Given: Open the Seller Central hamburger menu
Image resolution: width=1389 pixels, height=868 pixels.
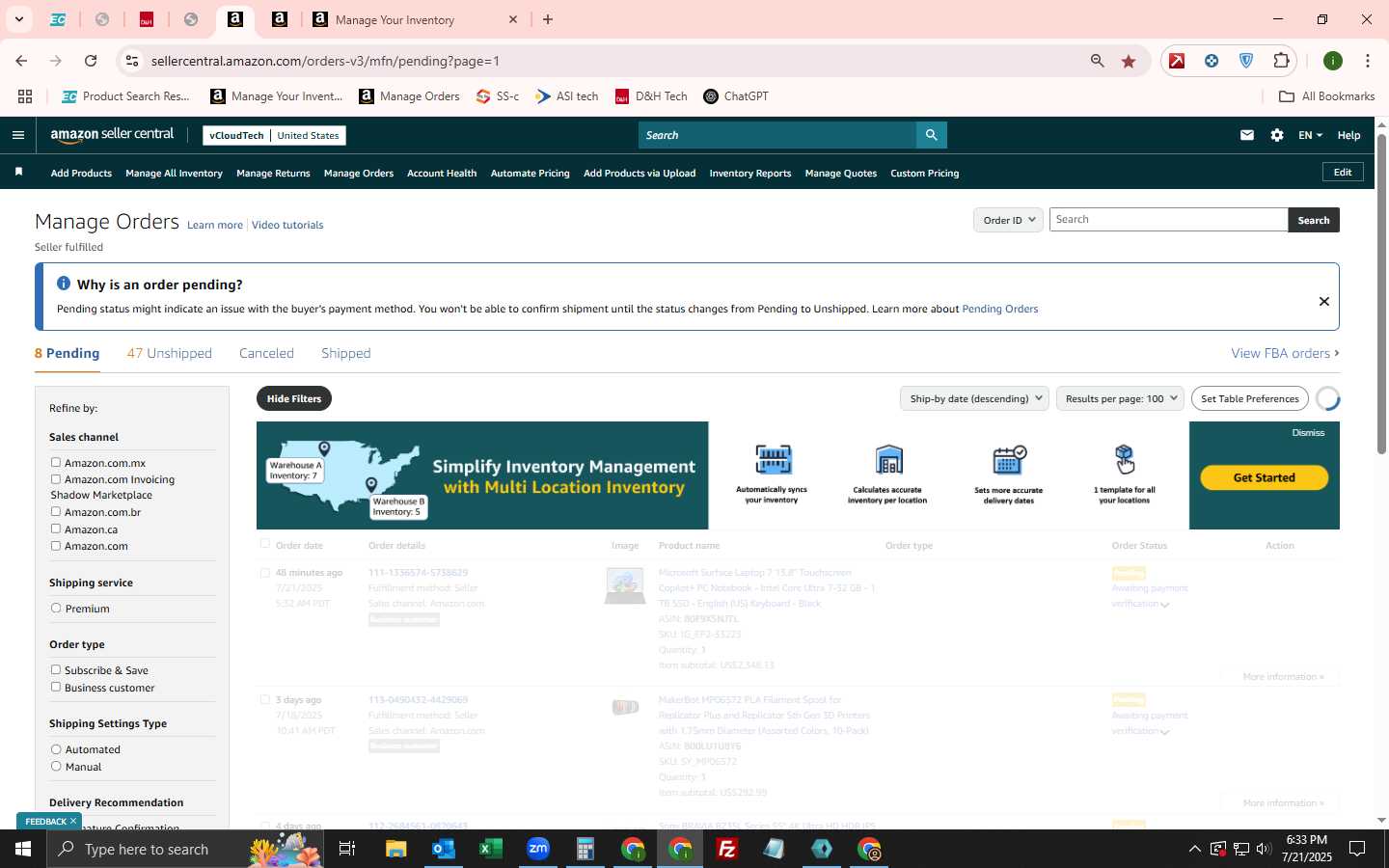Looking at the screenshot, I should [x=17, y=135].
